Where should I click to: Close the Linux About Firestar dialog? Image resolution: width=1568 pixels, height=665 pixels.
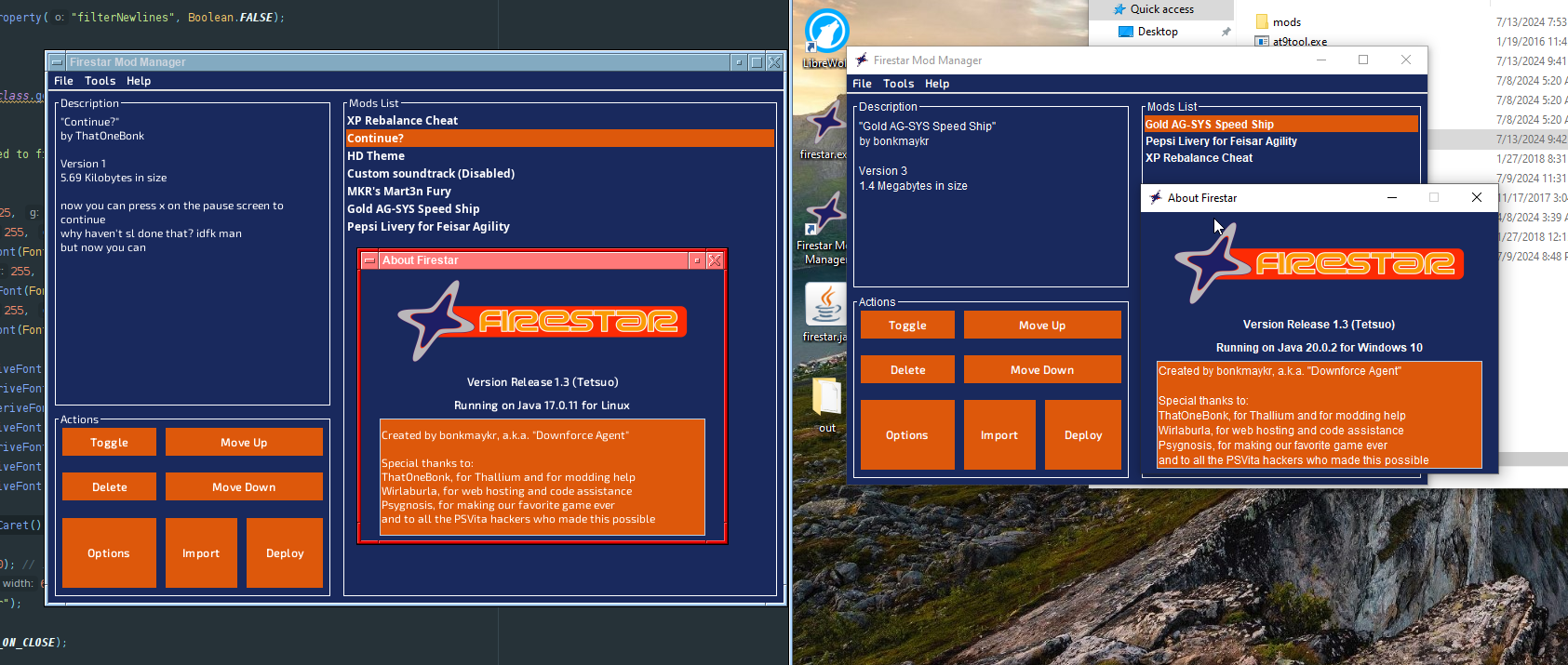coord(715,260)
